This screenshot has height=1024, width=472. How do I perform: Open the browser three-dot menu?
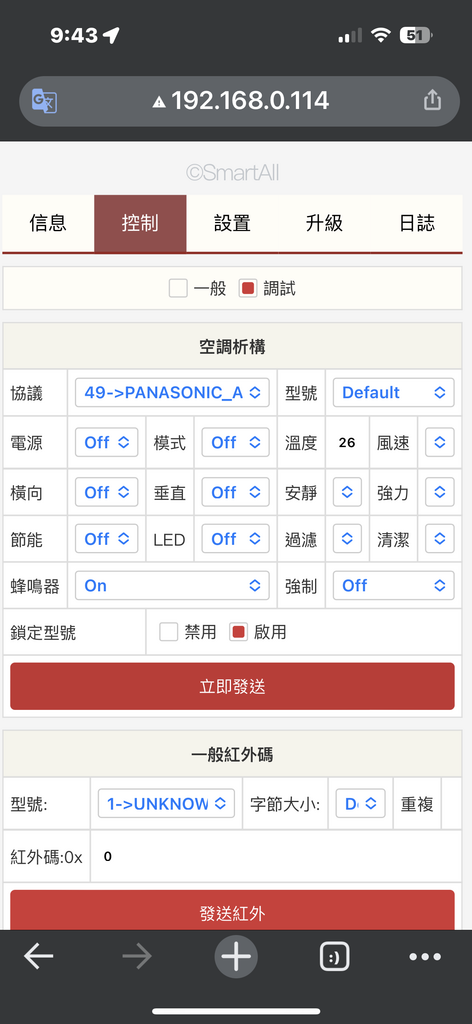pyautogui.click(x=425, y=957)
